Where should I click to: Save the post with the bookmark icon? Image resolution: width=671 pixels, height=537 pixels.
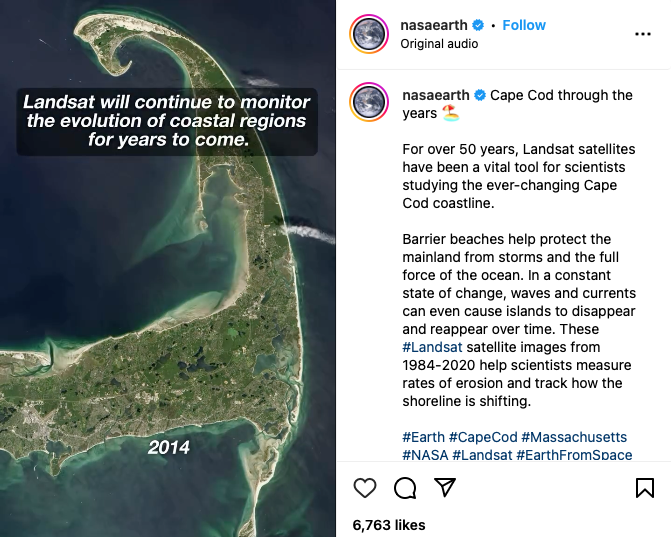pos(645,488)
